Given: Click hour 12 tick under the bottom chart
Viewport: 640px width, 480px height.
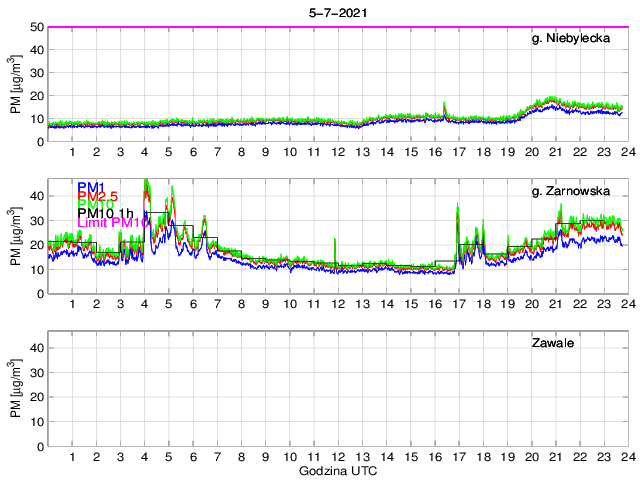Looking at the screenshot, I should [337, 456].
